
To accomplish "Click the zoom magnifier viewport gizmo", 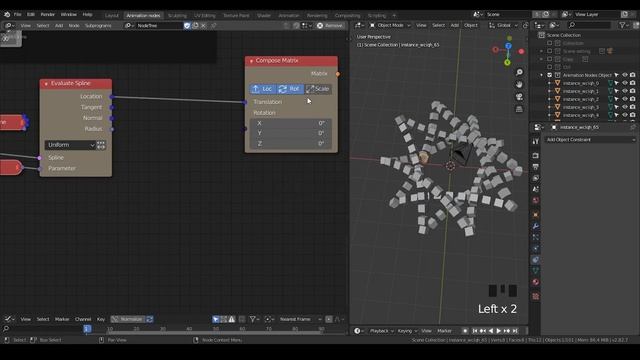I will point(519,72).
